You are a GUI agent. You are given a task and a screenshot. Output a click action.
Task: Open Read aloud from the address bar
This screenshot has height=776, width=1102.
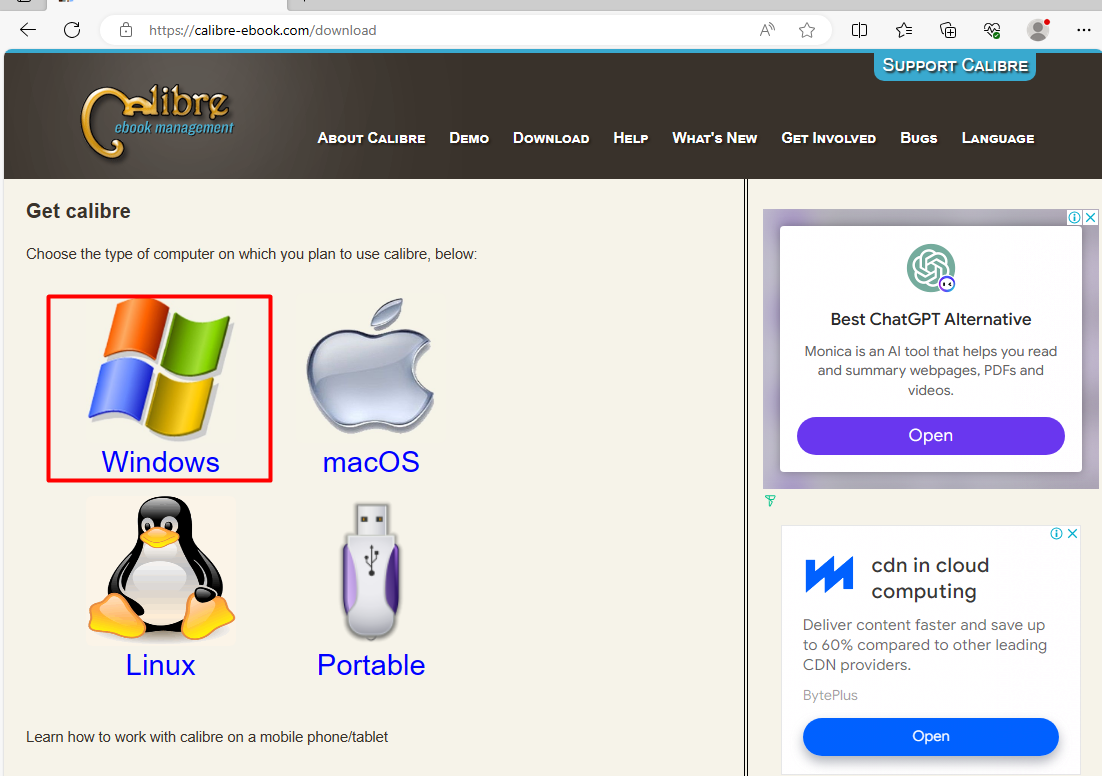click(767, 30)
